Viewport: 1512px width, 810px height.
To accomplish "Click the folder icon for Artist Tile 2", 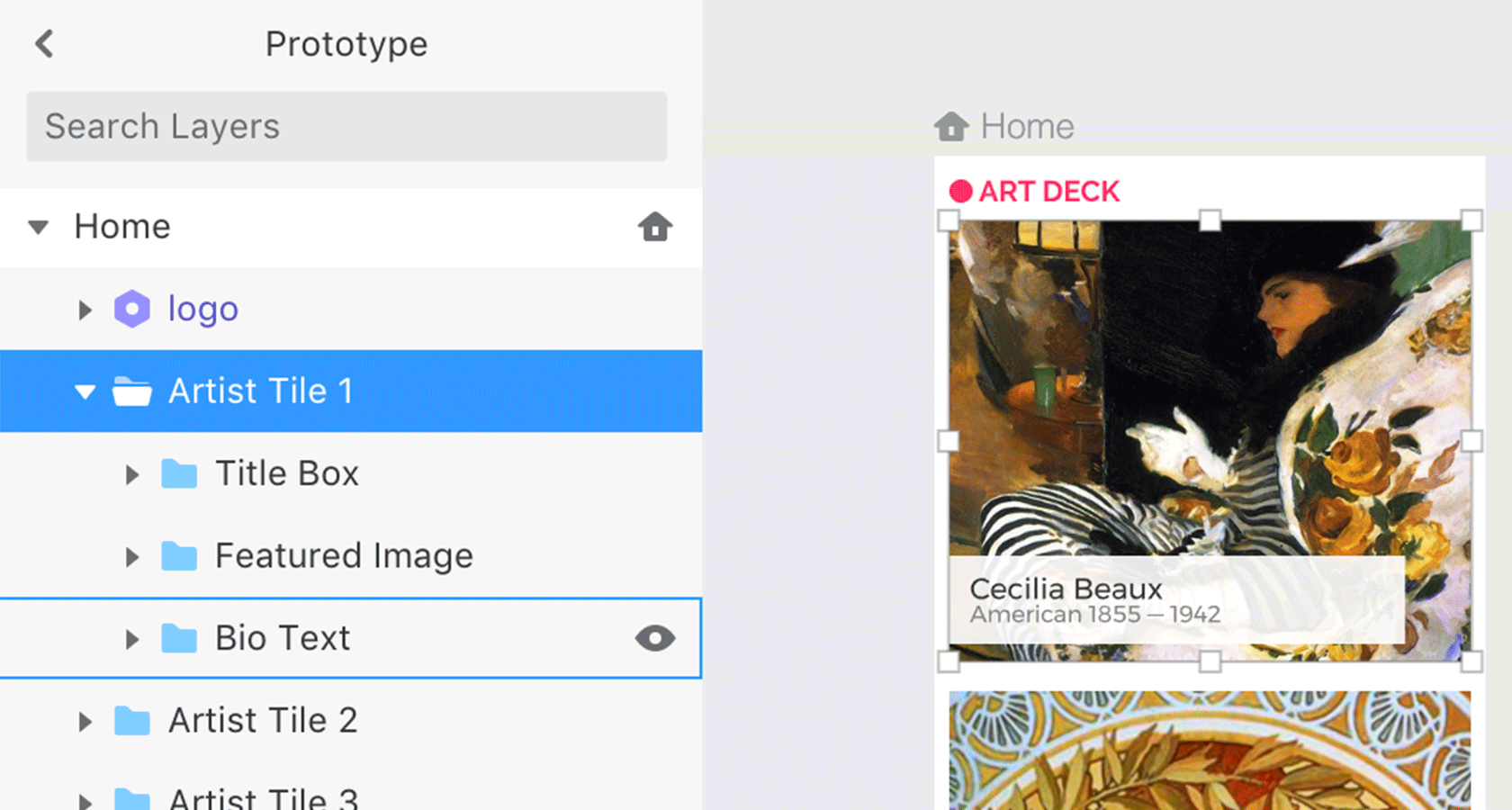I will pyautogui.click(x=133, y=719).
